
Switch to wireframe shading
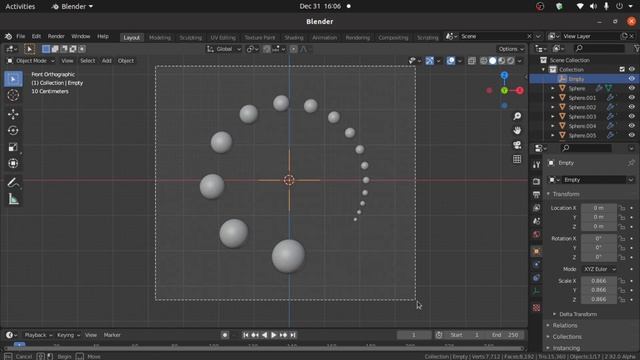point(484,61)
